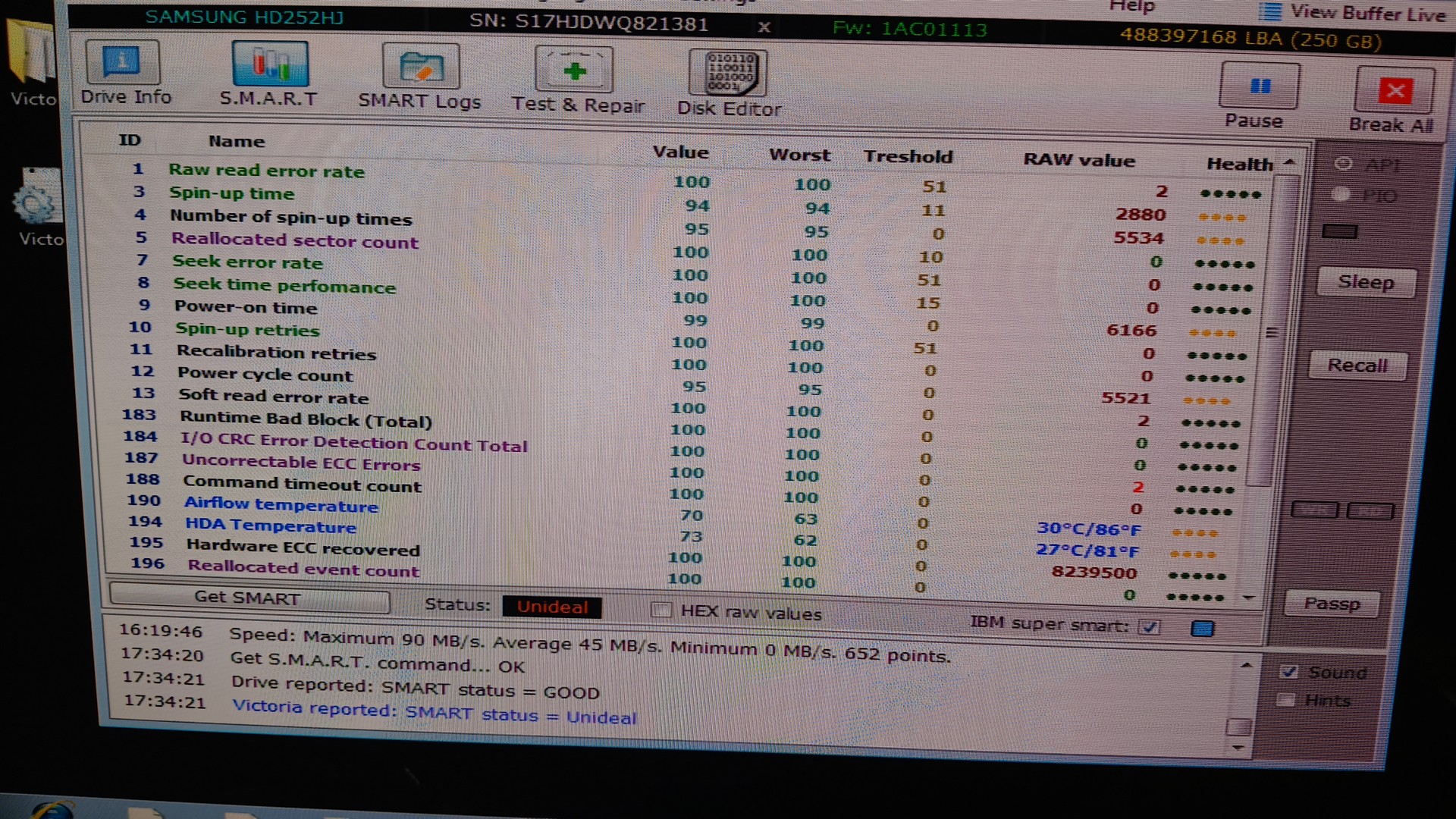The height and width of the screenshot is (819, 1456).
Task: Click the Drive reported SMART status log line
Action: tap(416, 687)
